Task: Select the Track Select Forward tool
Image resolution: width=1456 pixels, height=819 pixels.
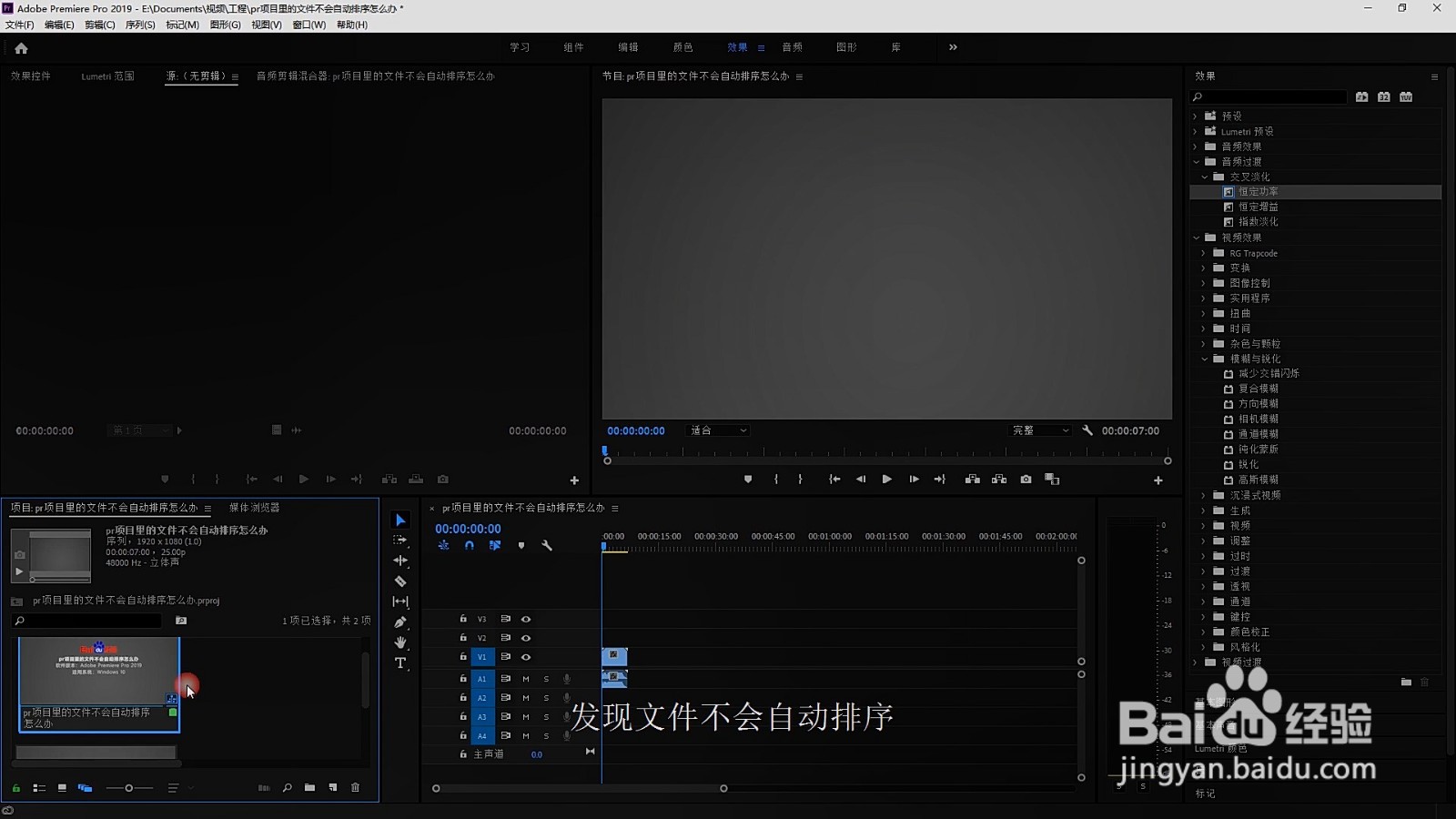Action: pyautogui.click(x=400, y=540)
